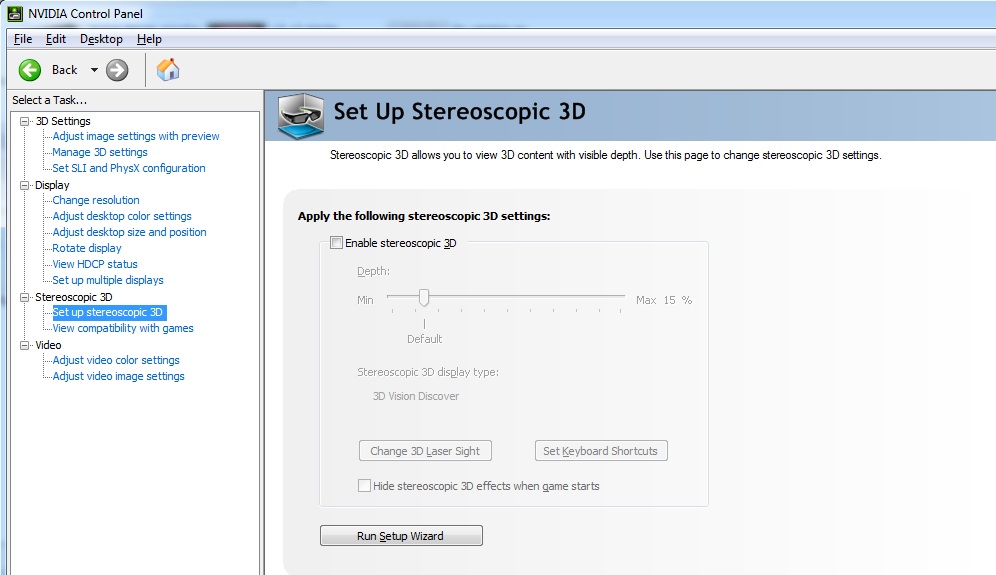996x575 pixels.
Task: Click the green Back arrow icon
Action: [x=30, y=70]
